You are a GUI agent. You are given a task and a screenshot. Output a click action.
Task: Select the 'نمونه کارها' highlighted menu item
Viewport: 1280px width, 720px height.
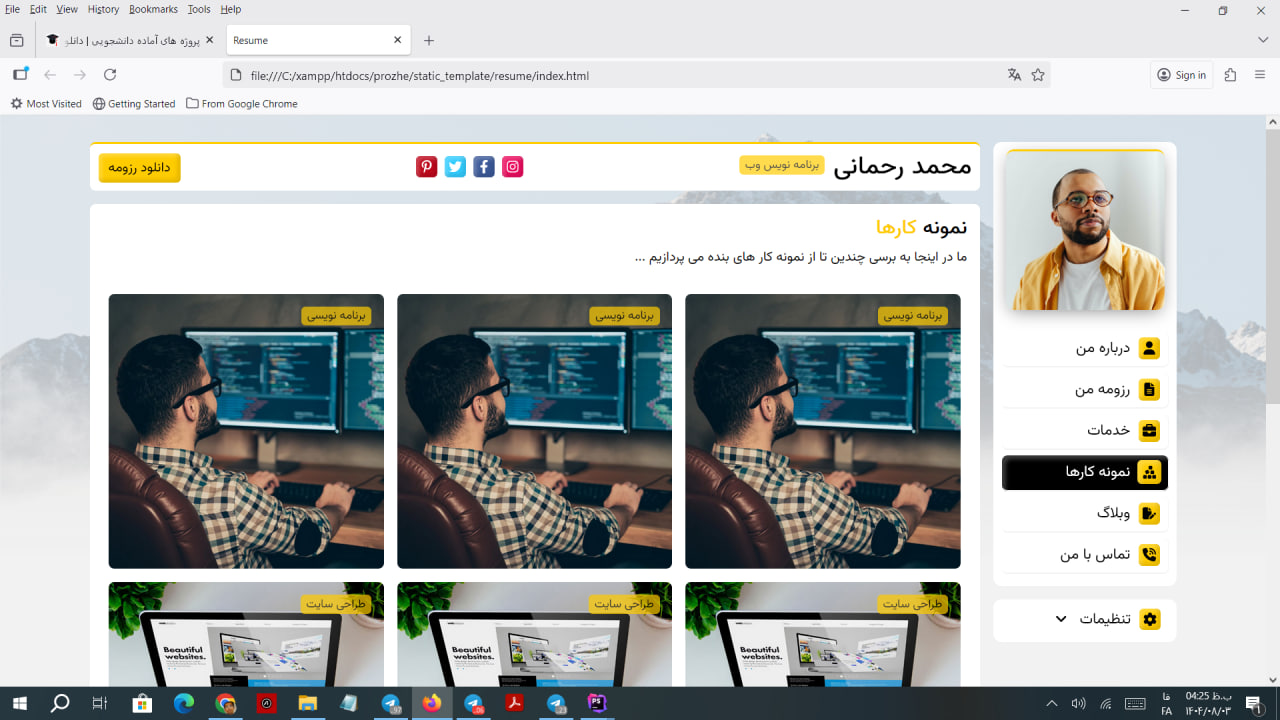tap(1085, 472)
